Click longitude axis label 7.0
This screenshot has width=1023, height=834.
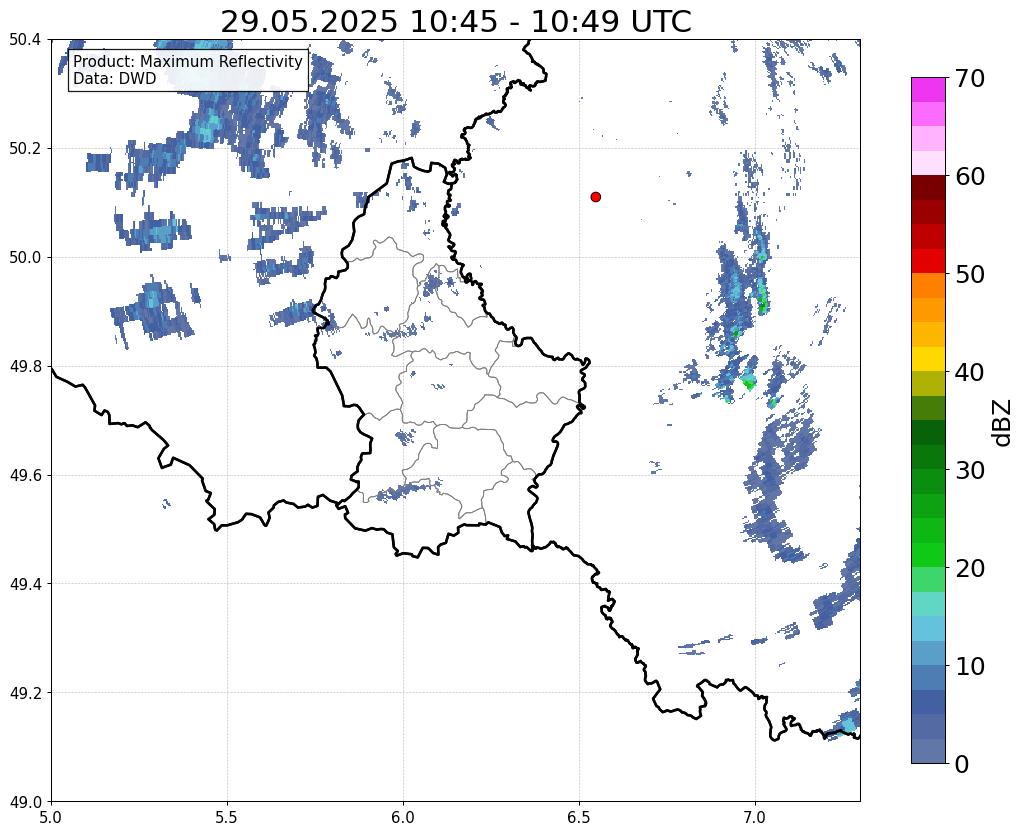click(755, 817)
